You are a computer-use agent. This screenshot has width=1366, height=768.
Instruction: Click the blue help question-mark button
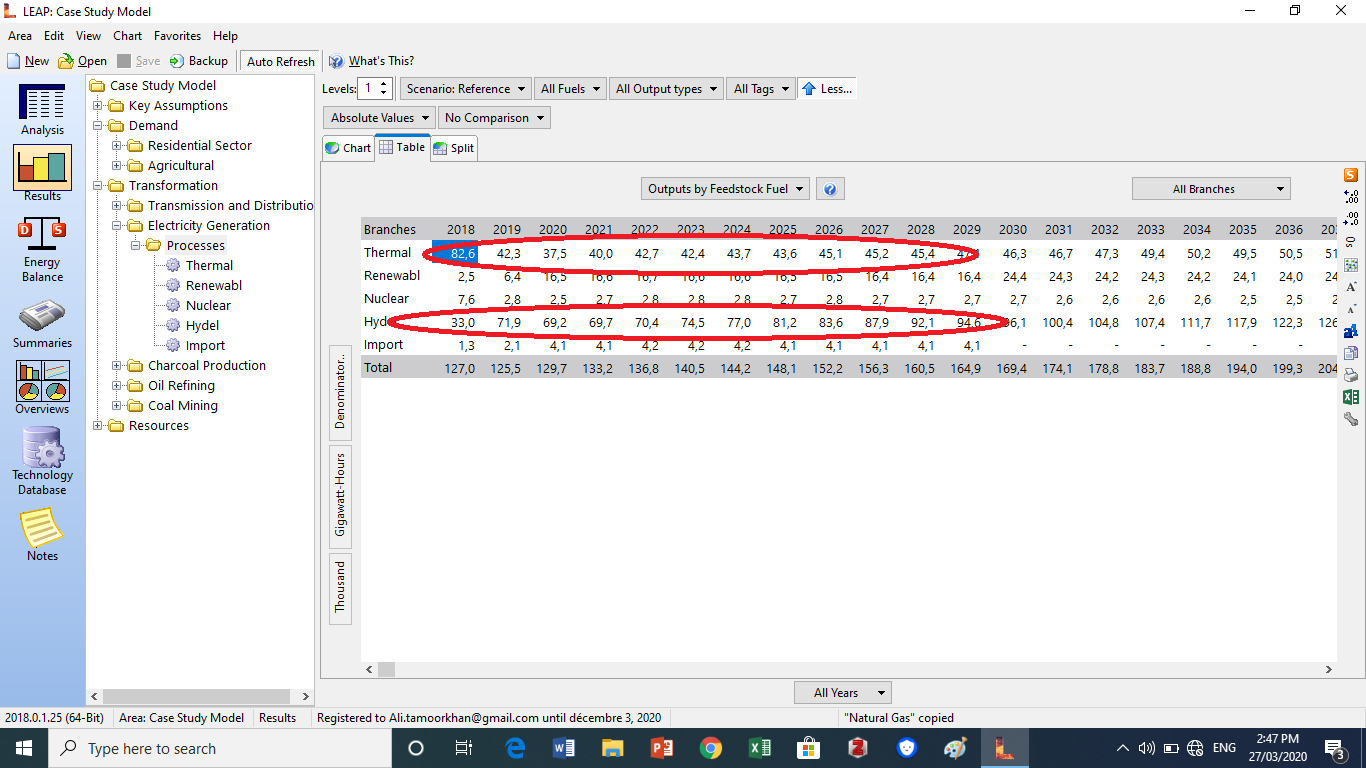coord(830,189)
